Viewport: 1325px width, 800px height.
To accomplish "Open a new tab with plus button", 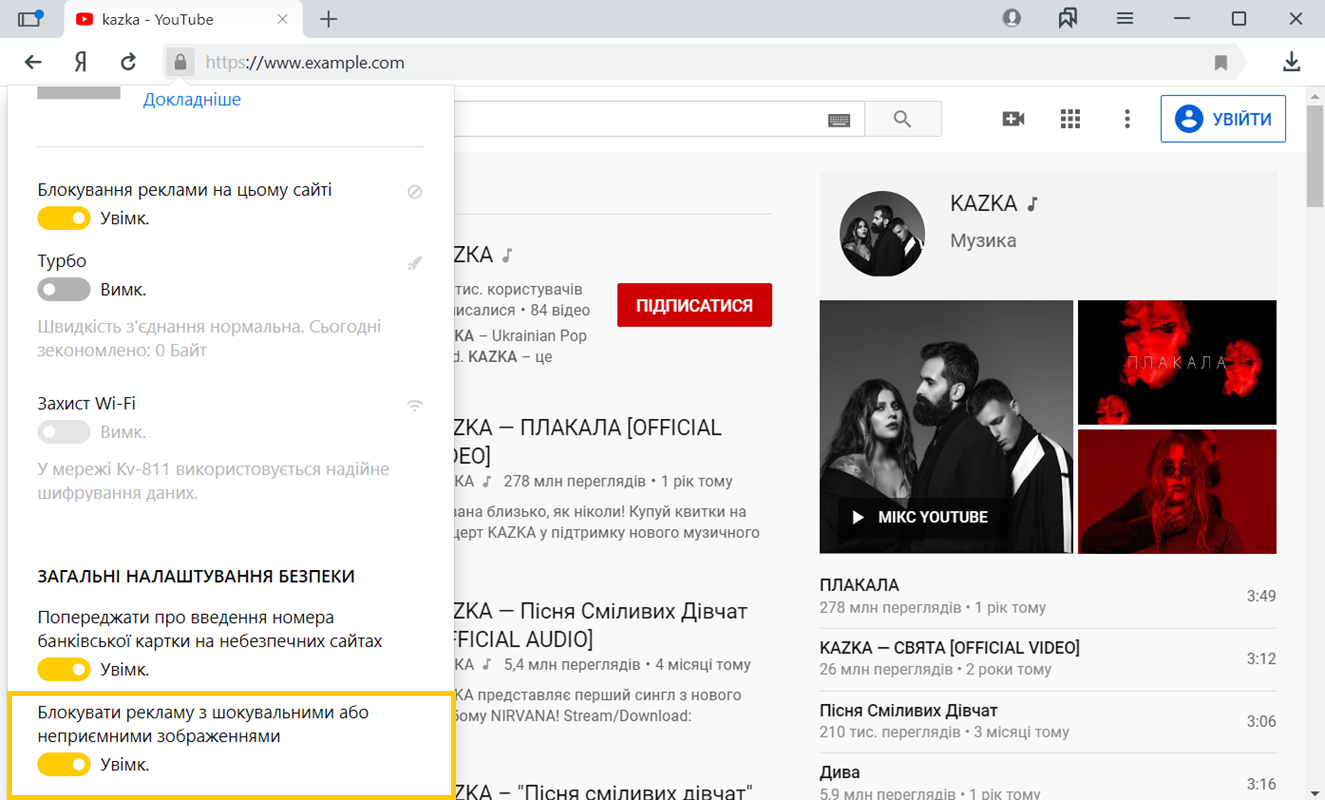I will coord(328,19).
